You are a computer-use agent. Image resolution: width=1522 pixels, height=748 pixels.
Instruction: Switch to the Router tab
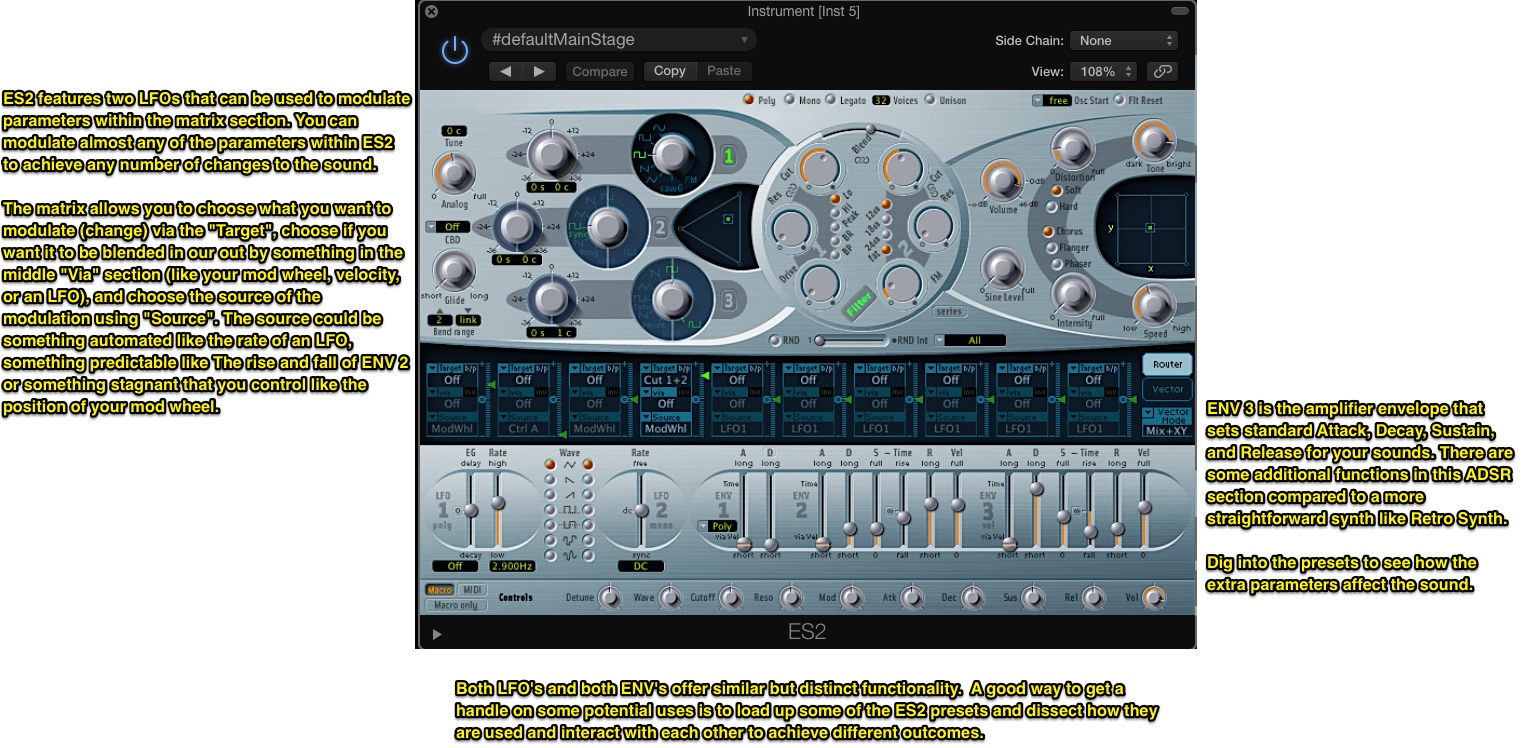(x=1166, y=364)
